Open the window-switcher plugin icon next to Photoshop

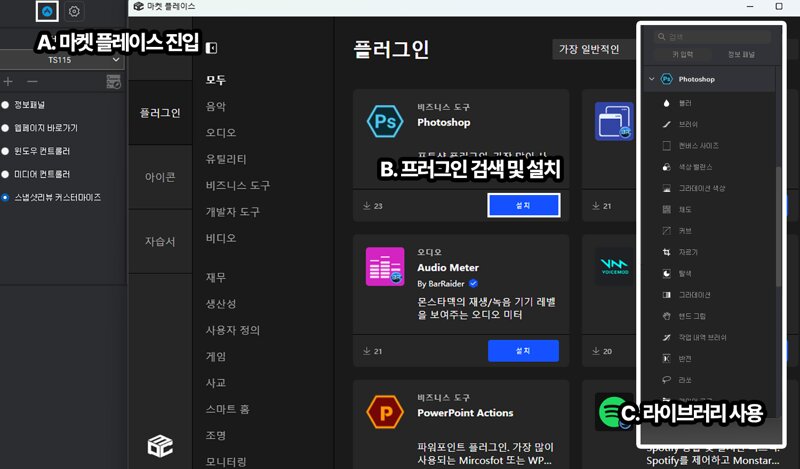(614, 121)
